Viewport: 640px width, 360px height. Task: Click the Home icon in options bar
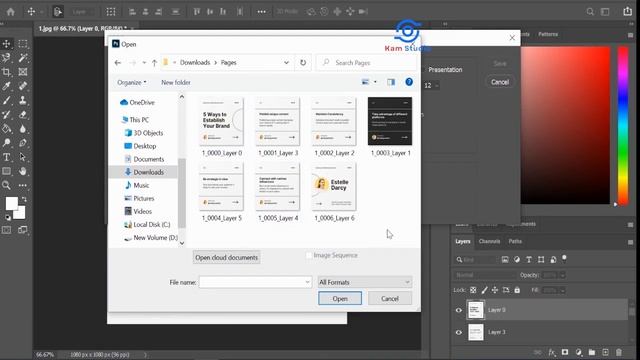click(x=11, y=12)
